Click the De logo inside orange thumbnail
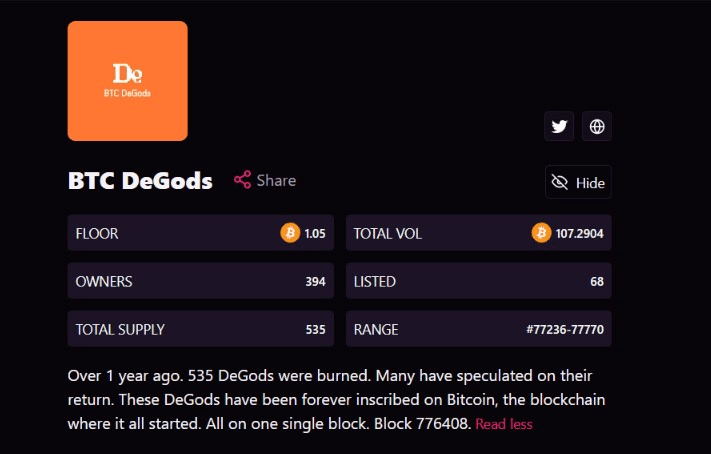This screenshot has height=454, width=711. click(127, 73)
